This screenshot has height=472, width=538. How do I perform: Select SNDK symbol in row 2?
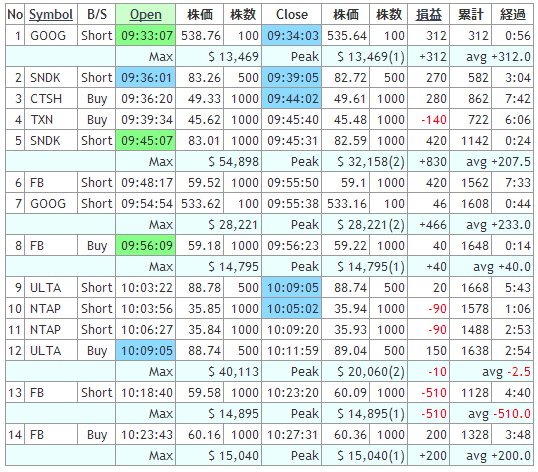pos(45,78)
